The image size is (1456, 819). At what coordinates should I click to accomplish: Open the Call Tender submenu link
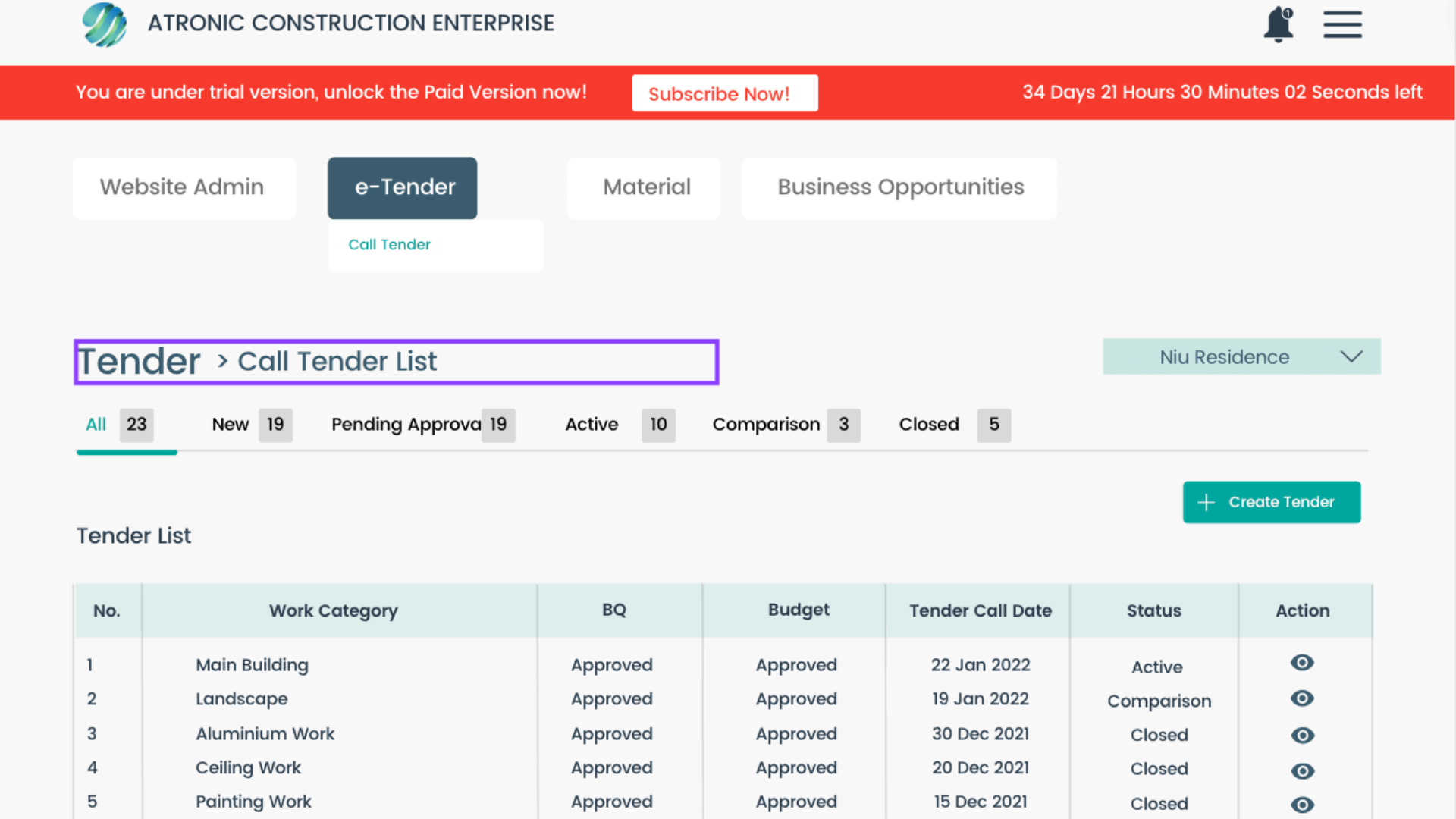coord(389,244)
